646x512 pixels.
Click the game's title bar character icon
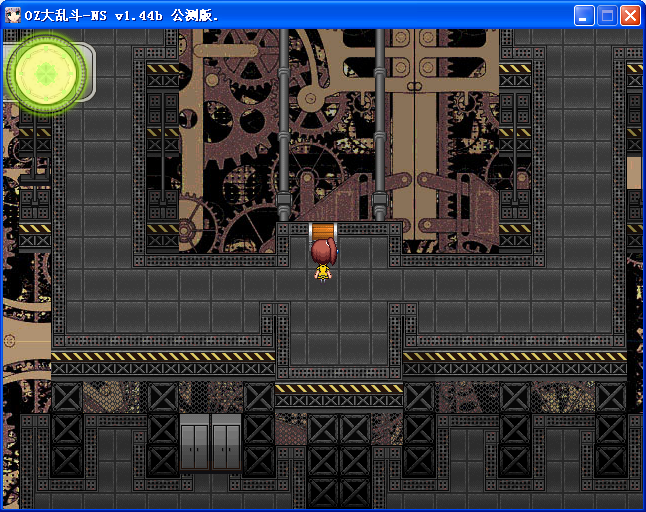point(12,16)
